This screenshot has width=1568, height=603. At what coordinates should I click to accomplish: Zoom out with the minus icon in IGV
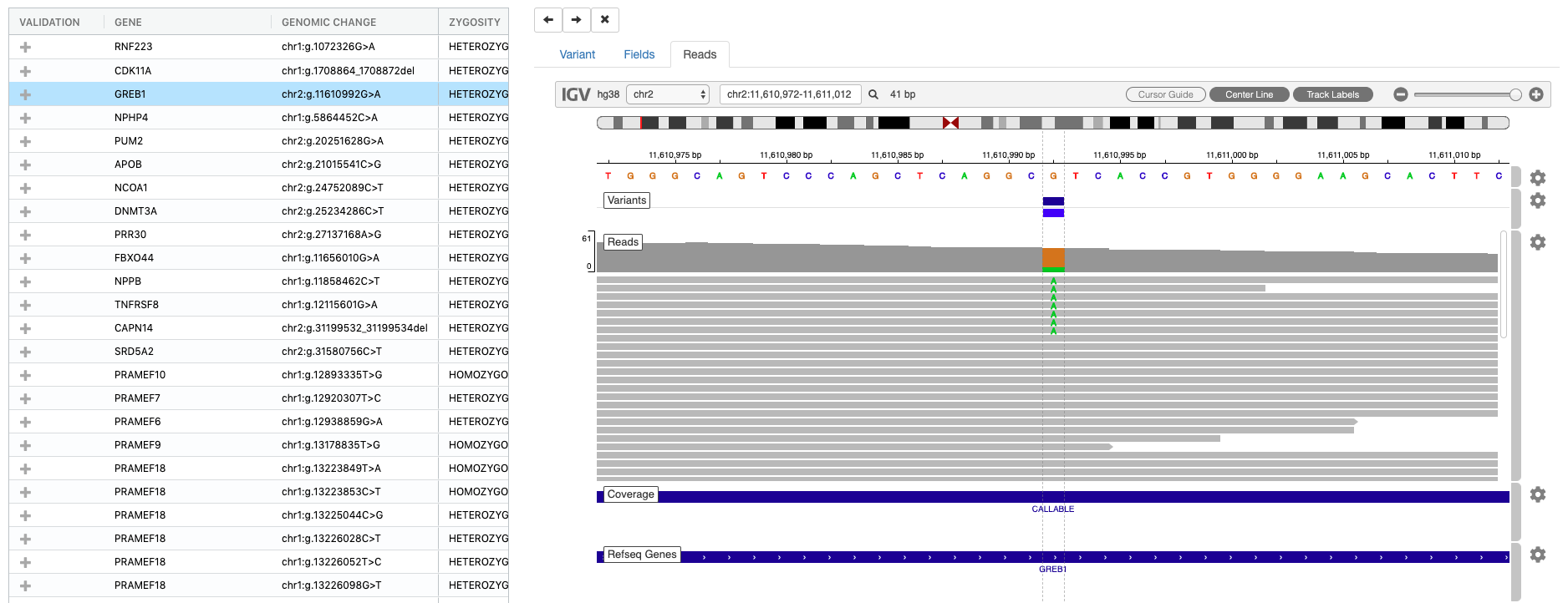coord(1401,94)
